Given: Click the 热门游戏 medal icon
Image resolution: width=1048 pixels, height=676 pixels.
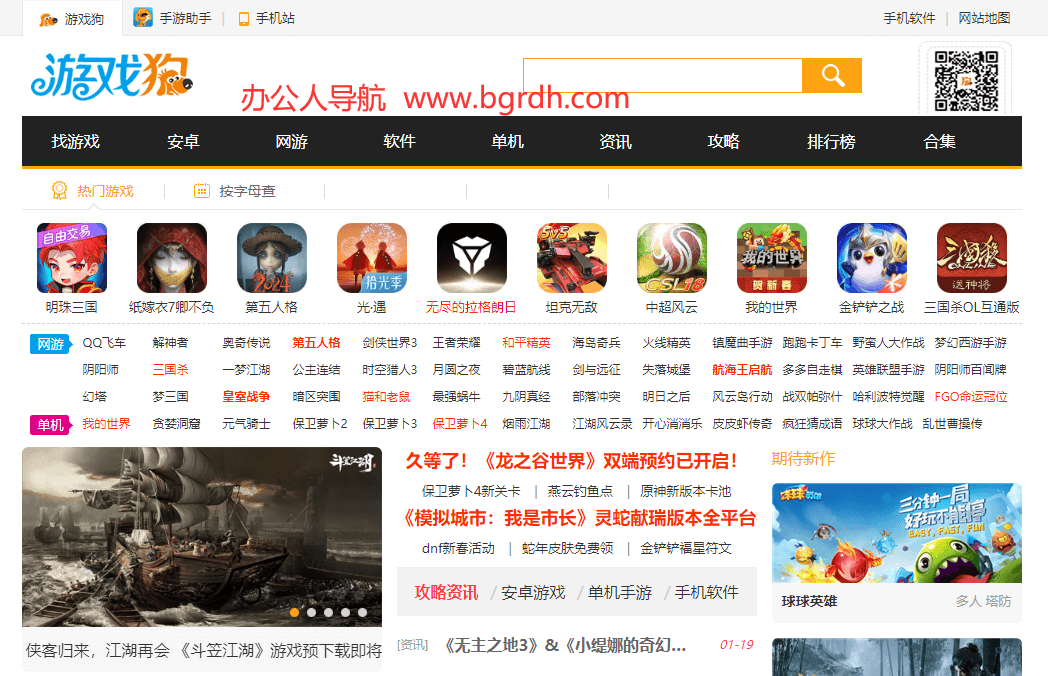Looking at the screenshot, I should point(59,191).
